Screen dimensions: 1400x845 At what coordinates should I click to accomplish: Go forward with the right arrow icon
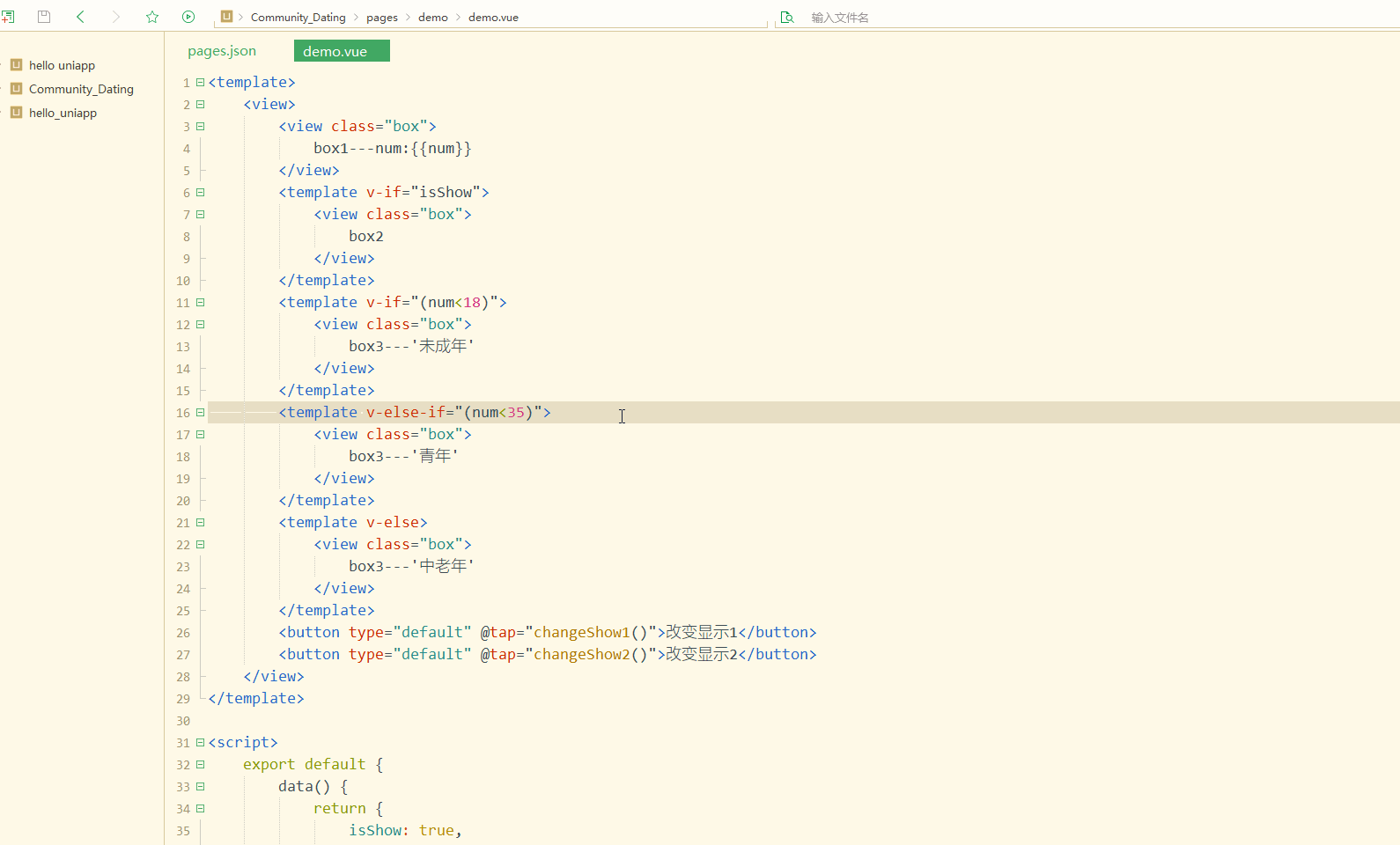pos(116,17)
